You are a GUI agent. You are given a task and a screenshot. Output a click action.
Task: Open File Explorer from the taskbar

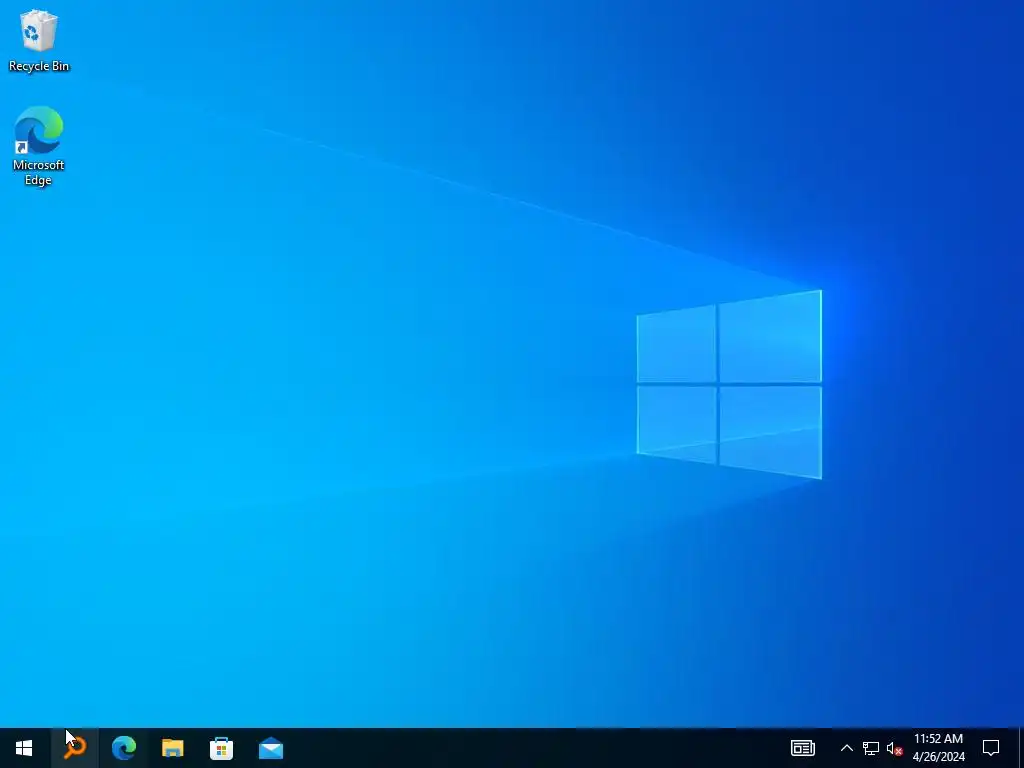(172, 748)
